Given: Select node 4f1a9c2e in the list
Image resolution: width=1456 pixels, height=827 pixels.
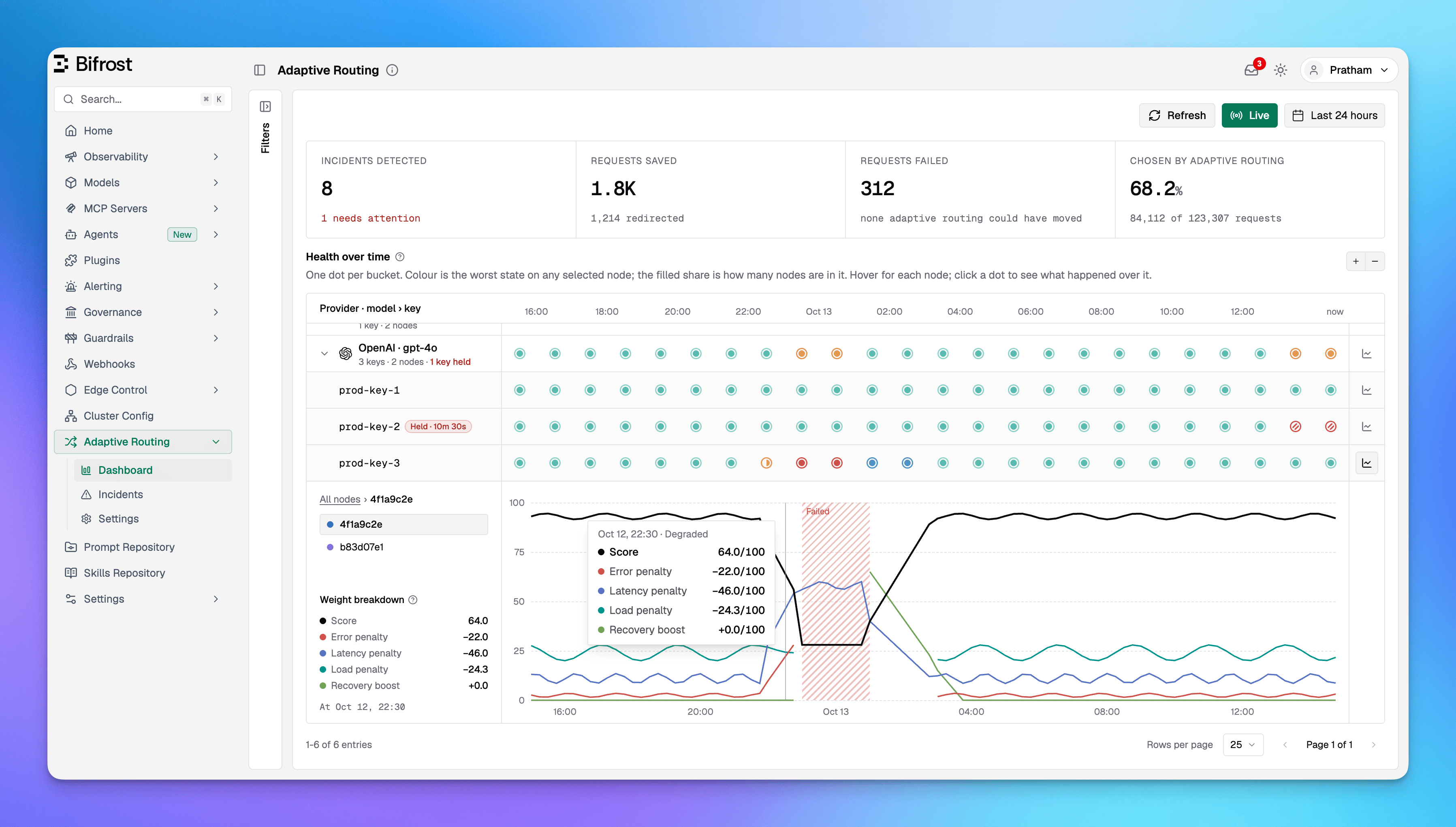Looking at the screenshot, I should 403,524.
